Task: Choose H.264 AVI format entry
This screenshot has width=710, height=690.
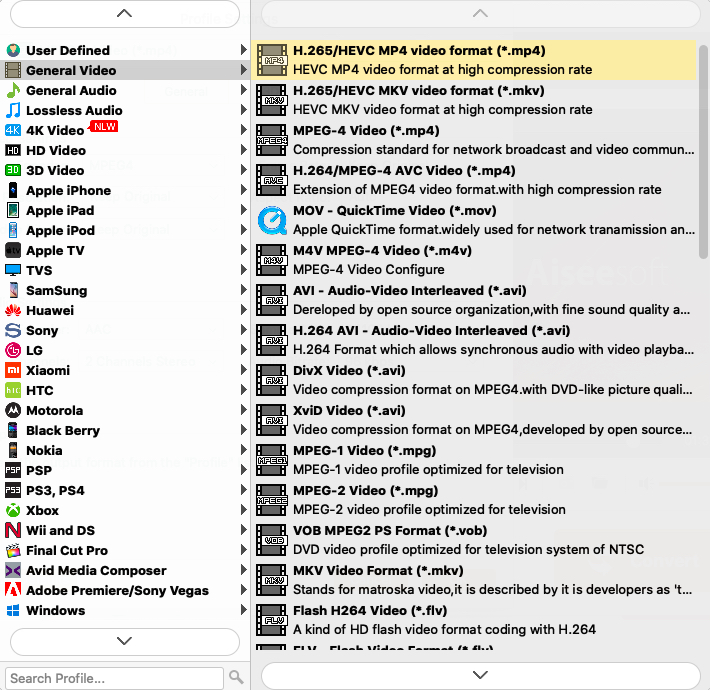Action: pyautogui.click(x=474, y=340)
